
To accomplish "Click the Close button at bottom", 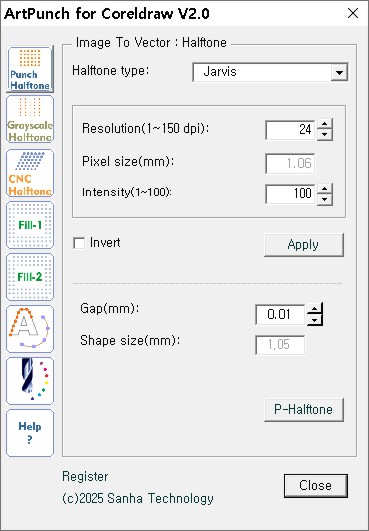I will [x=316, y=486].
